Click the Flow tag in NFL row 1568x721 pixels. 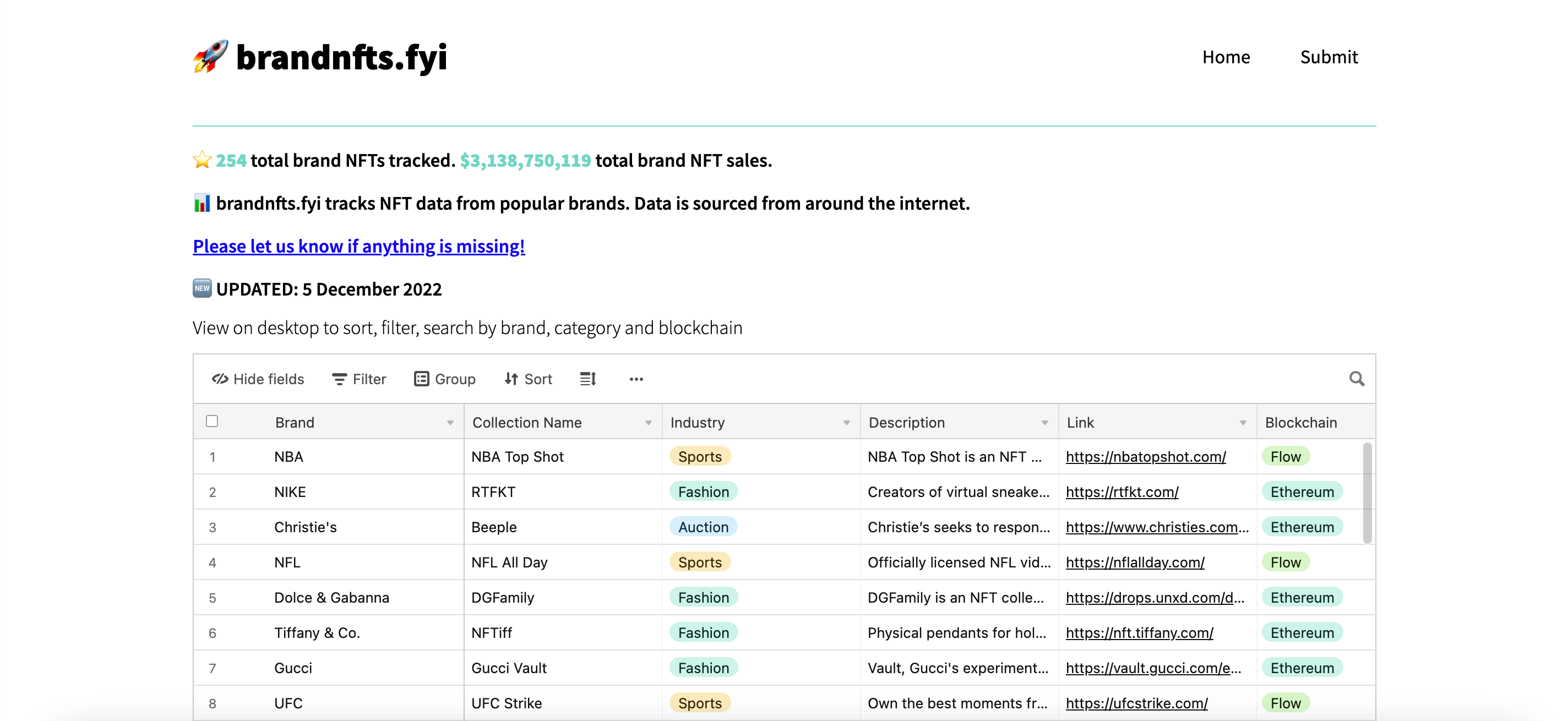tap(1286, 563)
